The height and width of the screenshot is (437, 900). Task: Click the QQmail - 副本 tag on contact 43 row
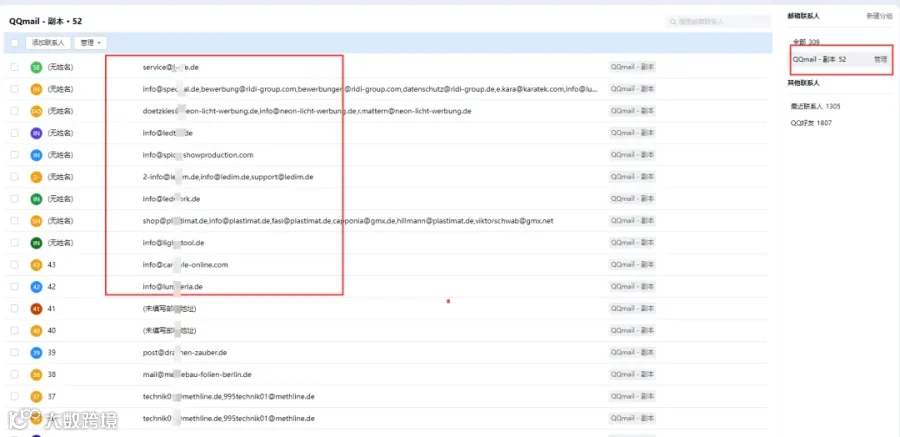(x=632, y=265)
